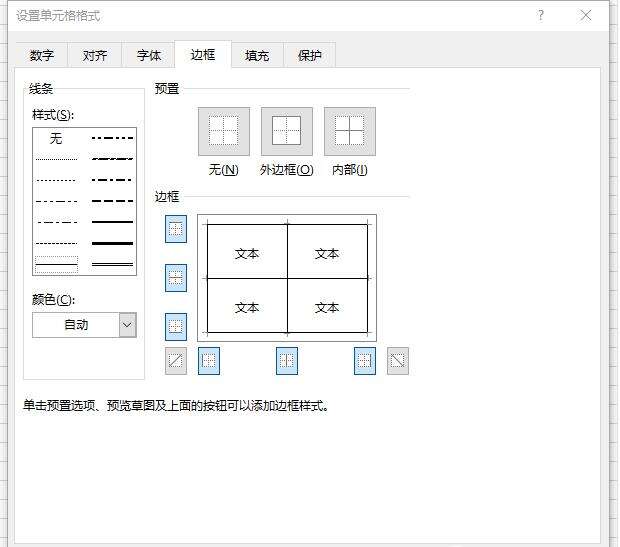Apply the 内部(I) inside borders preset
This screenshot has height=547, width=620.
click(x=350, y=131)
